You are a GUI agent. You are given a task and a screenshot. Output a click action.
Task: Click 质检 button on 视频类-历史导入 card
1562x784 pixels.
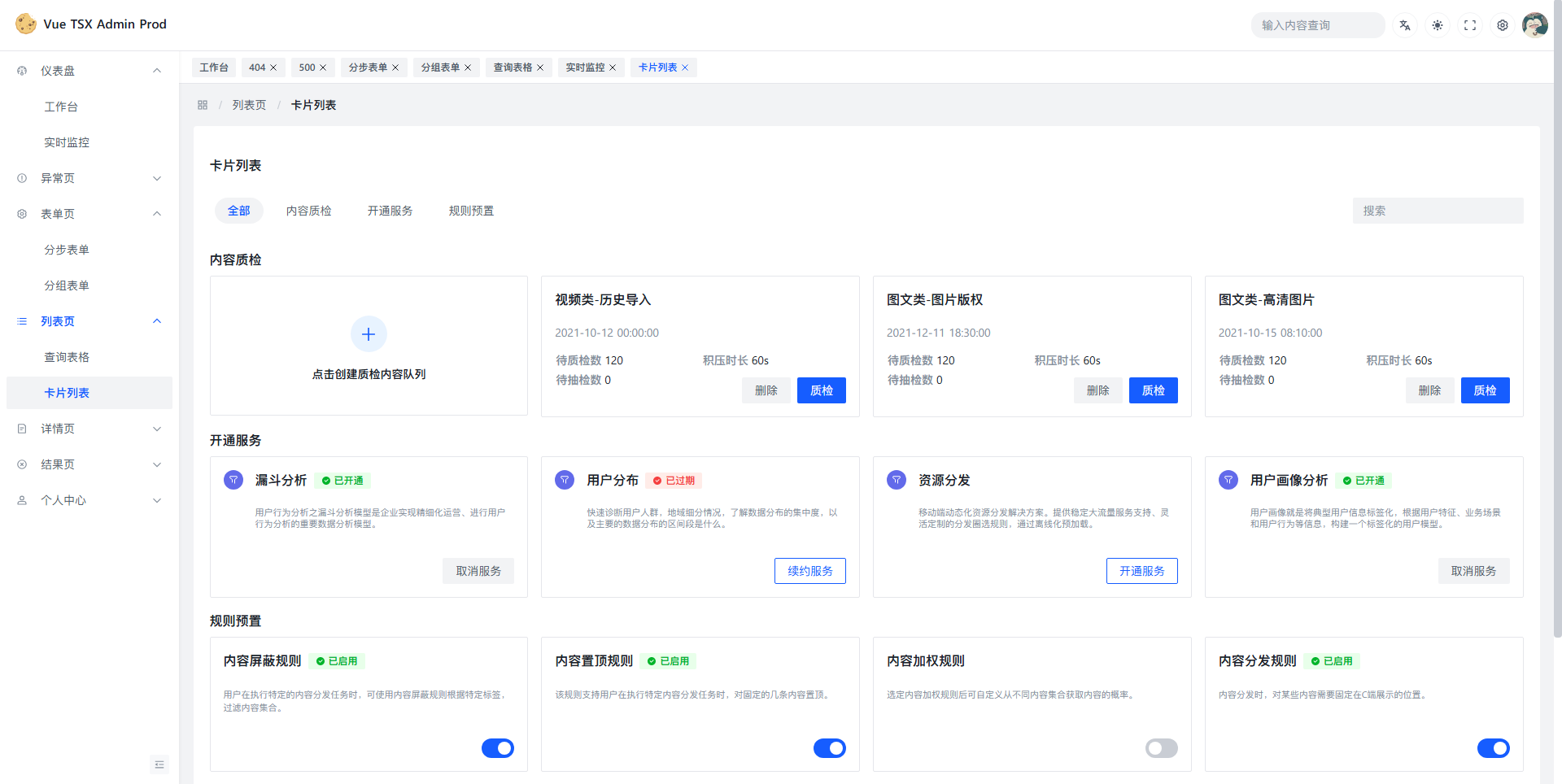tap(821, 390)
